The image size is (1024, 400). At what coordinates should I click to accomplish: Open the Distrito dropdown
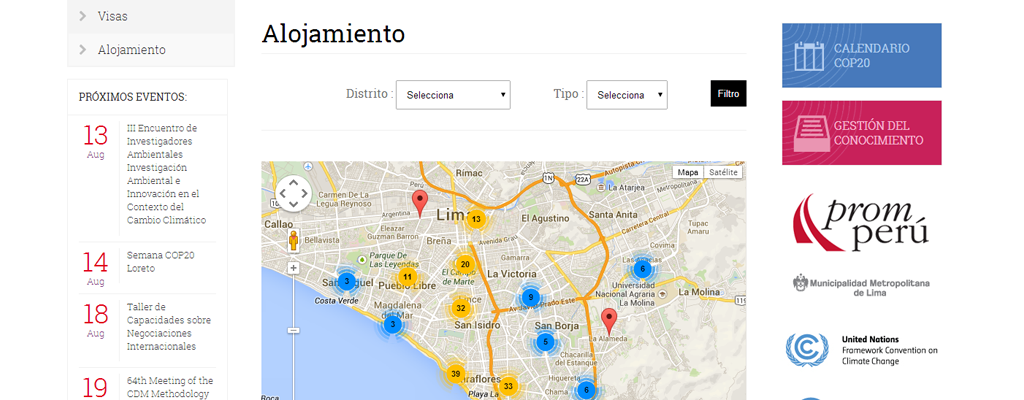click(453, 95)
